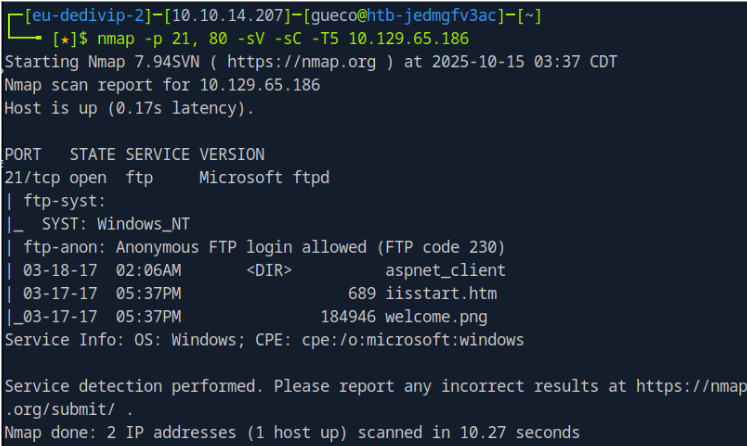Click the 184946 file size value

pyautogui.click(x=349, y=316)
